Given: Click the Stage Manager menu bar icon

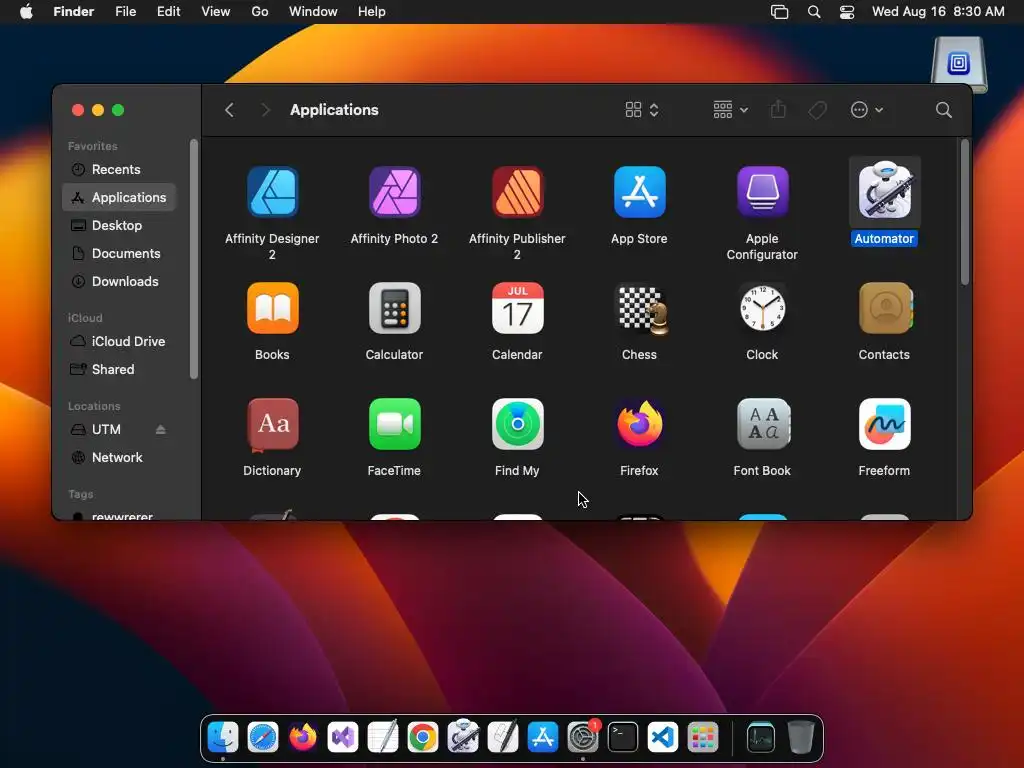Looking at the screenshot, I should [779, 12].
